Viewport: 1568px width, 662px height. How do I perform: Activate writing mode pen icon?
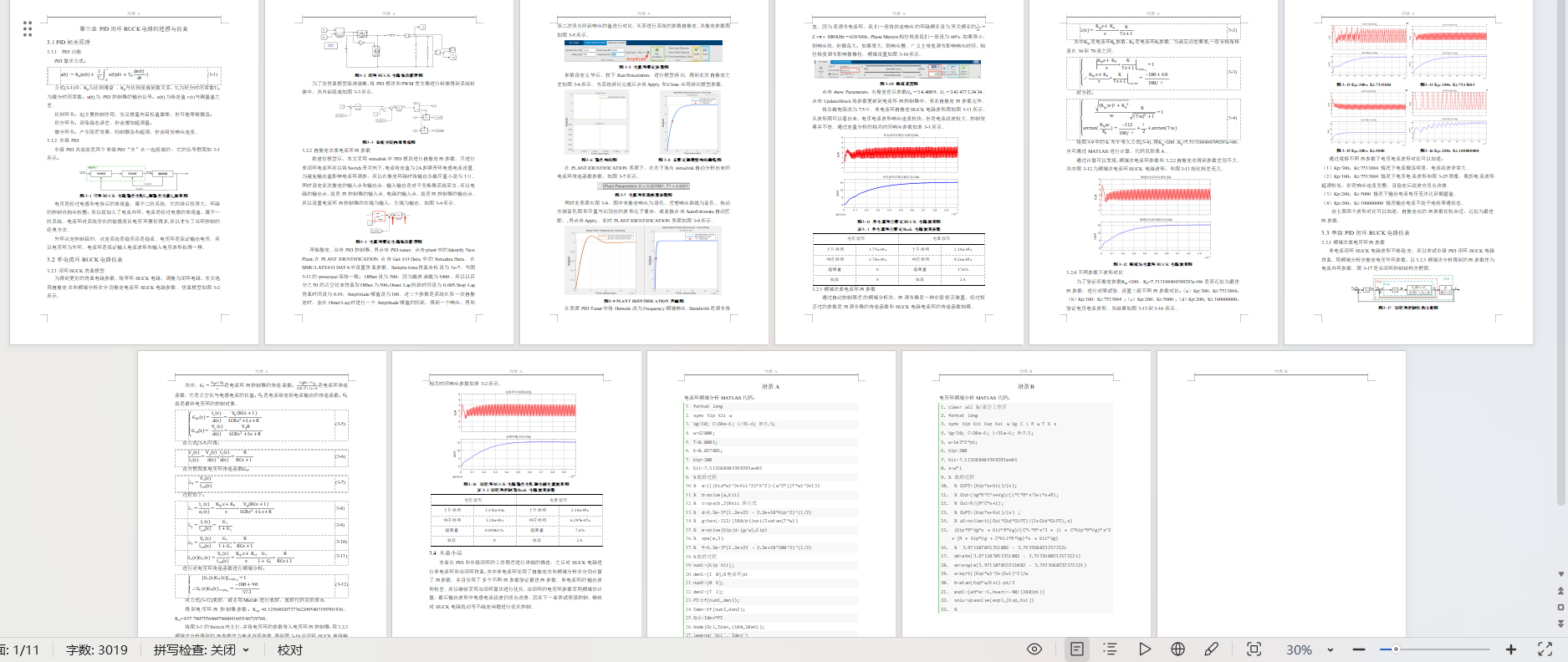click(1211, 649)
